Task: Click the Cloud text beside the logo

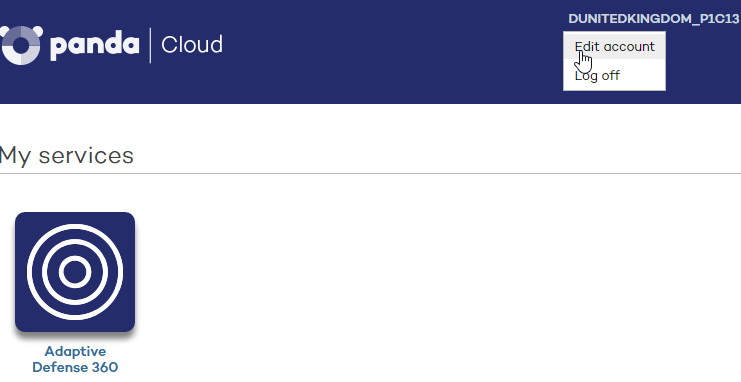Action: point(192,45)
